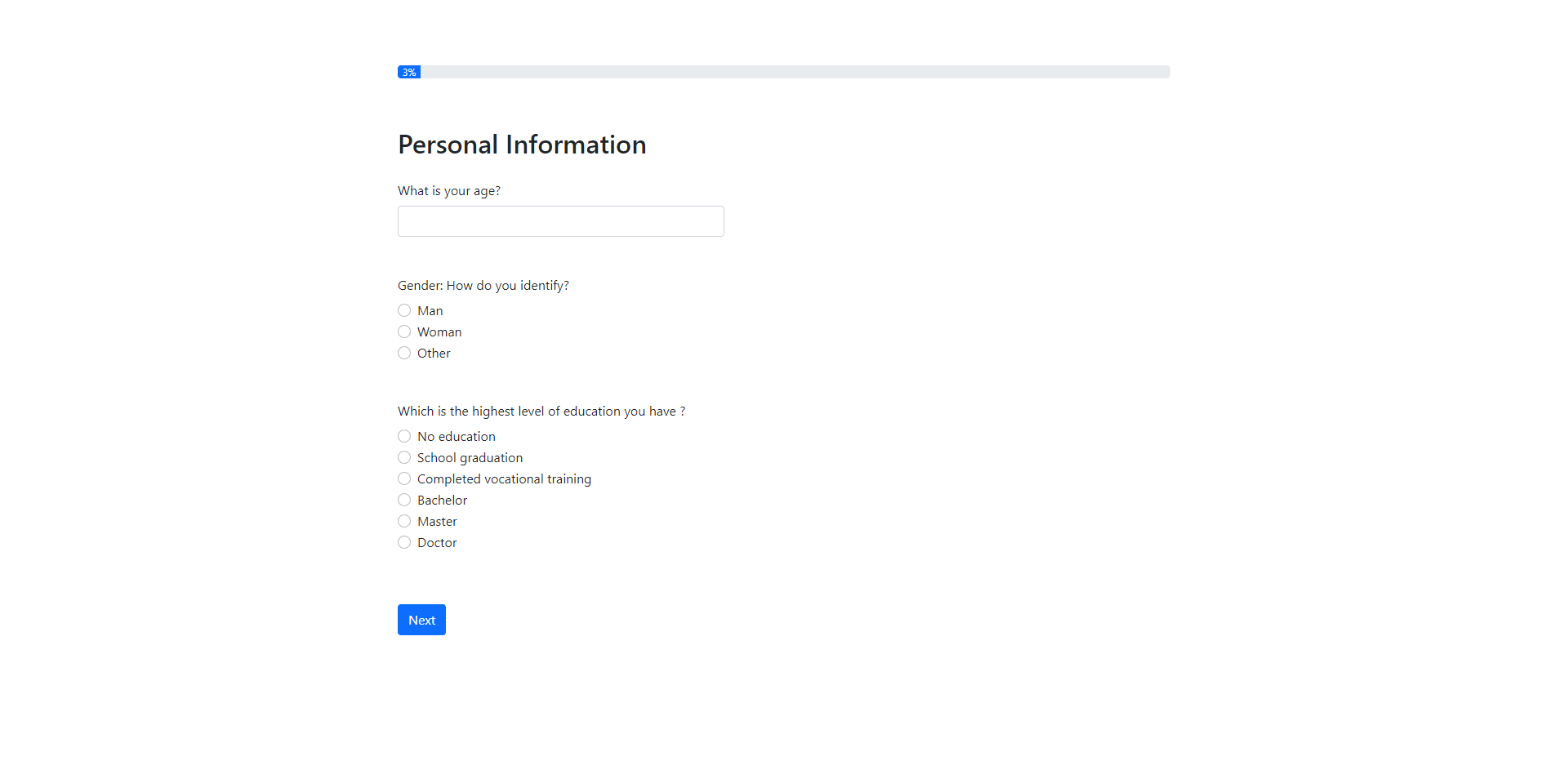The height and width of the screenshot is (761, 1568).
Task: Click the "What is your age?" label
Action: coord(449,191)
